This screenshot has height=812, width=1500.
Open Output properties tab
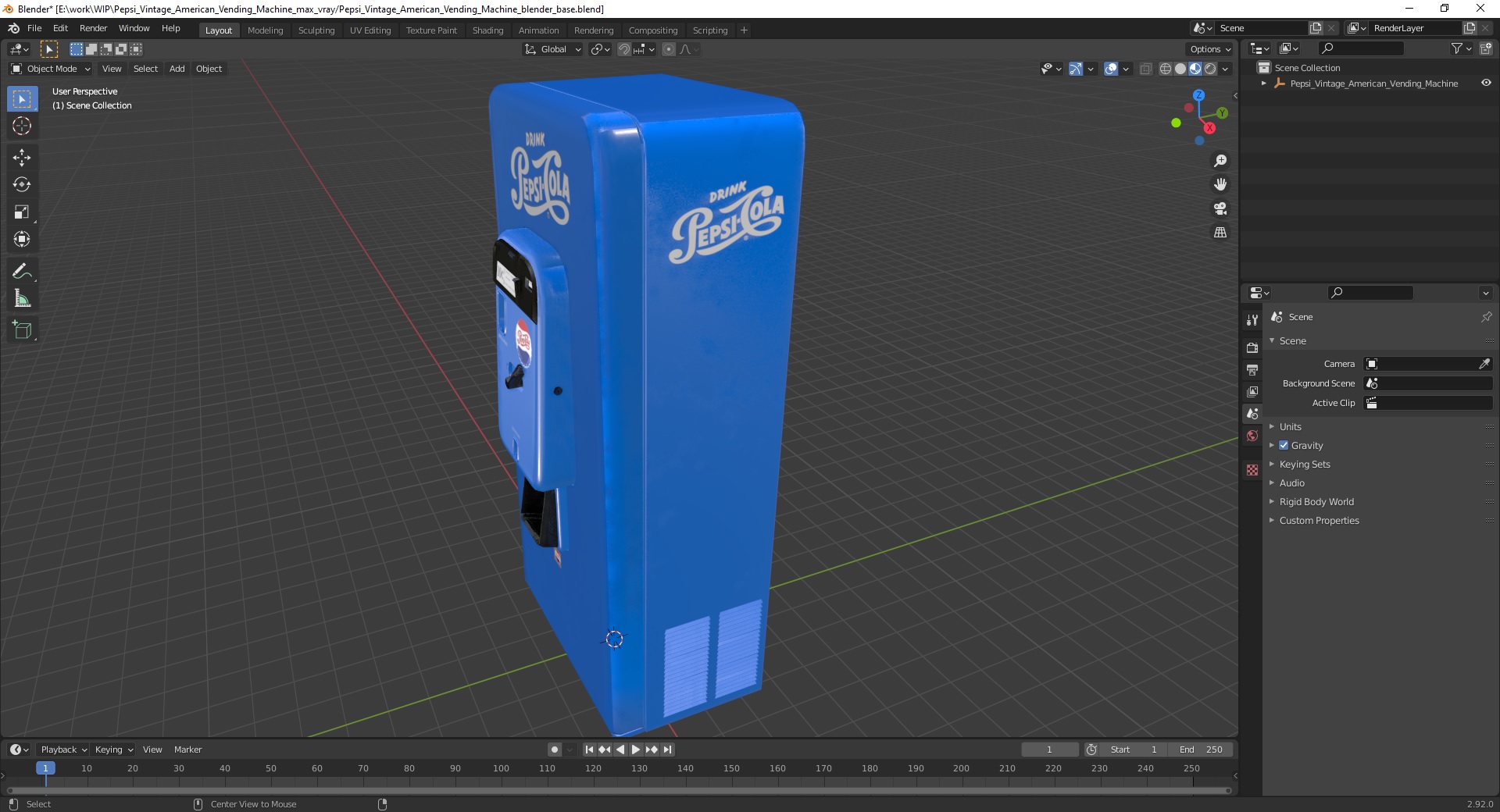click(x=1252, y=369)
